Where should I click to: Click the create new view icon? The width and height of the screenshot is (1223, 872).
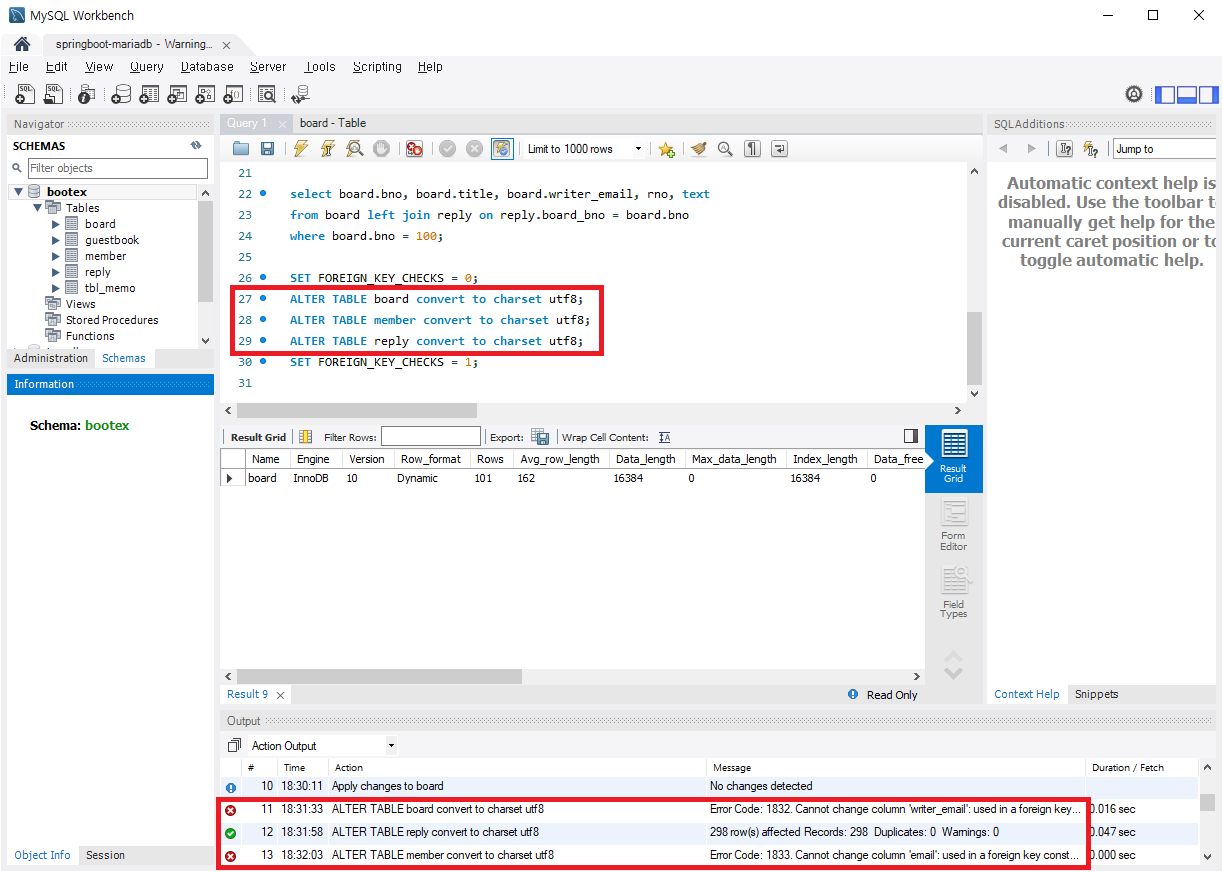click(177, 94)
